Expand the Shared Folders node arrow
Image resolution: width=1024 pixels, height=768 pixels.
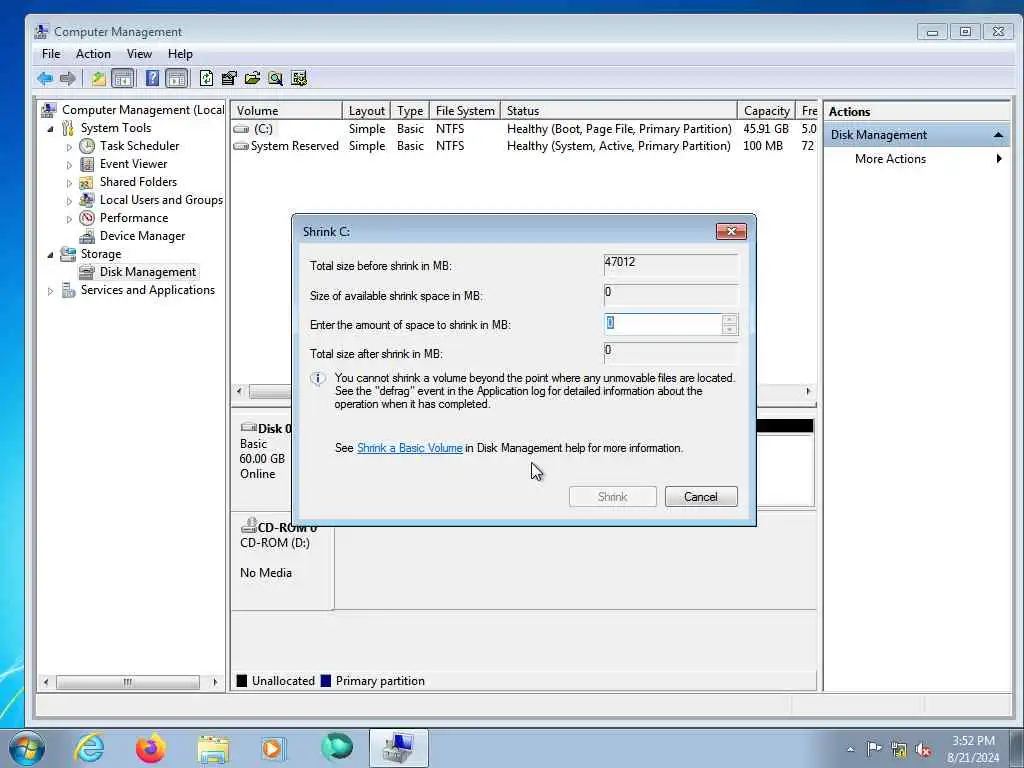pyautogui.click(x=69, y=183)
